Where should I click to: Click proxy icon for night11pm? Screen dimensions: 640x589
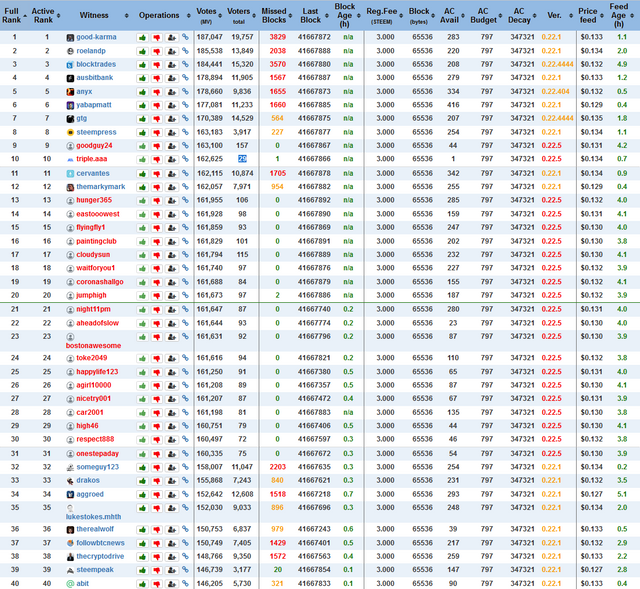tap(172, 310)
